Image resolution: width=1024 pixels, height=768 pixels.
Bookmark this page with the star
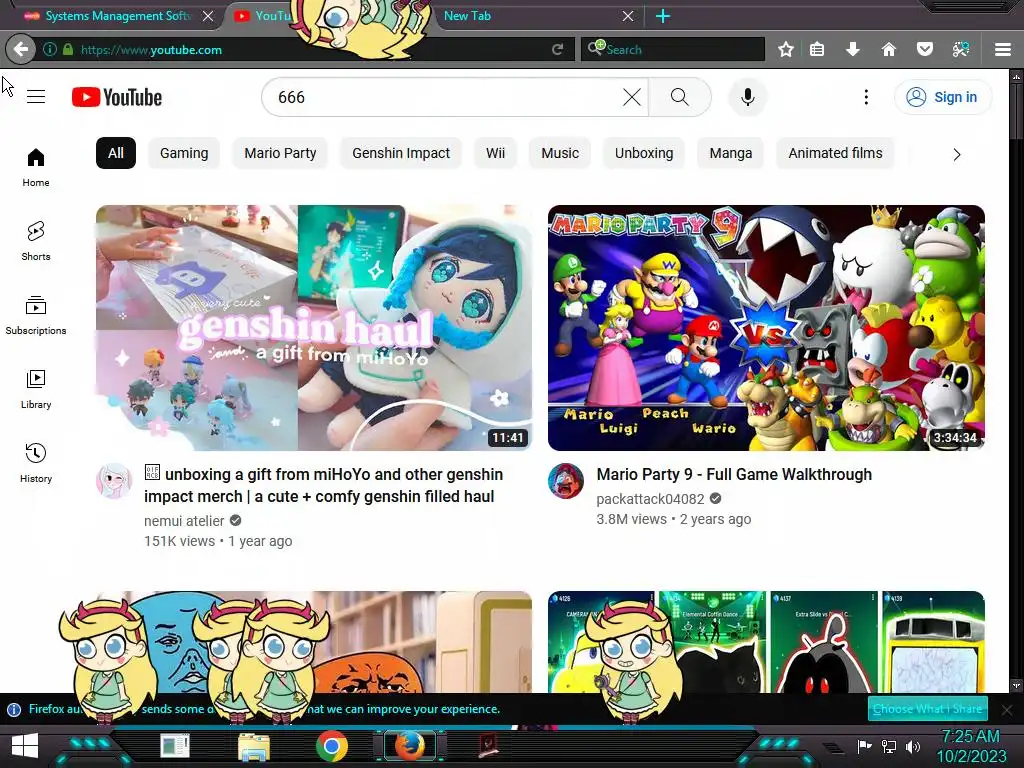[786, 50]
